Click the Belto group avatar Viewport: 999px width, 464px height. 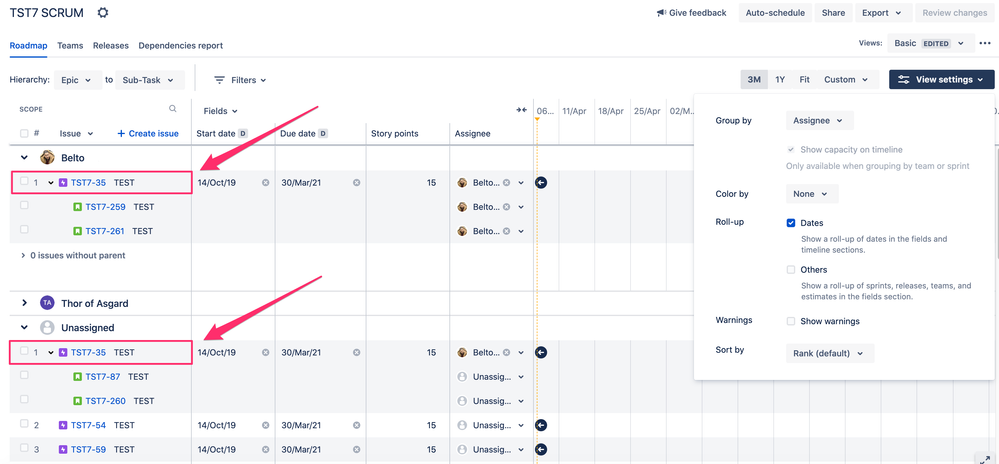(47, 157)
